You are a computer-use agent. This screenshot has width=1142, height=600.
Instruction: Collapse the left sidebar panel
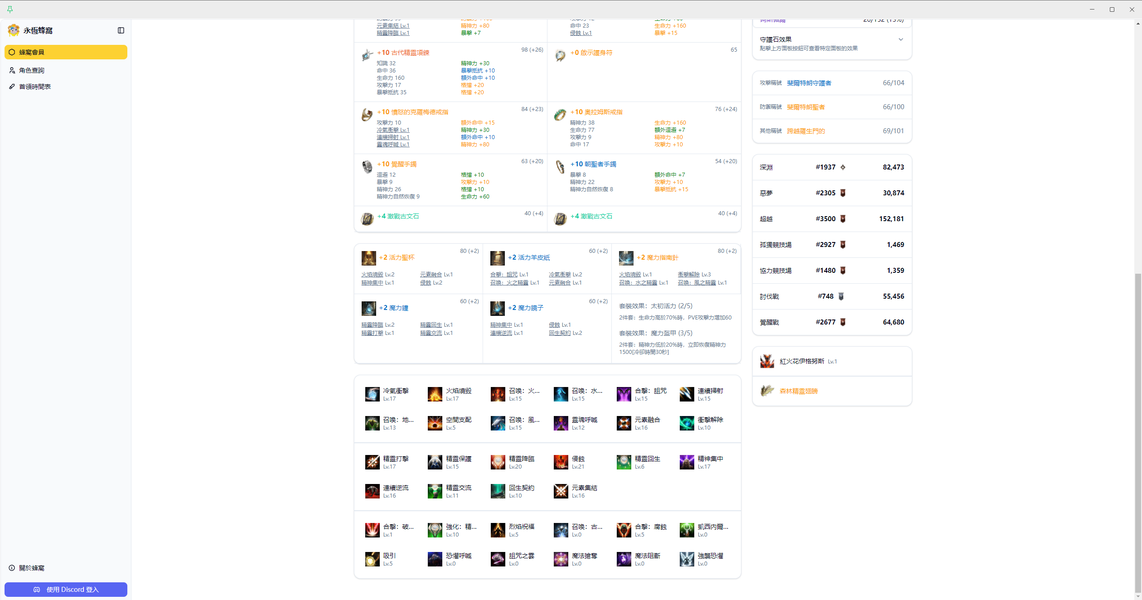[121, 31]
